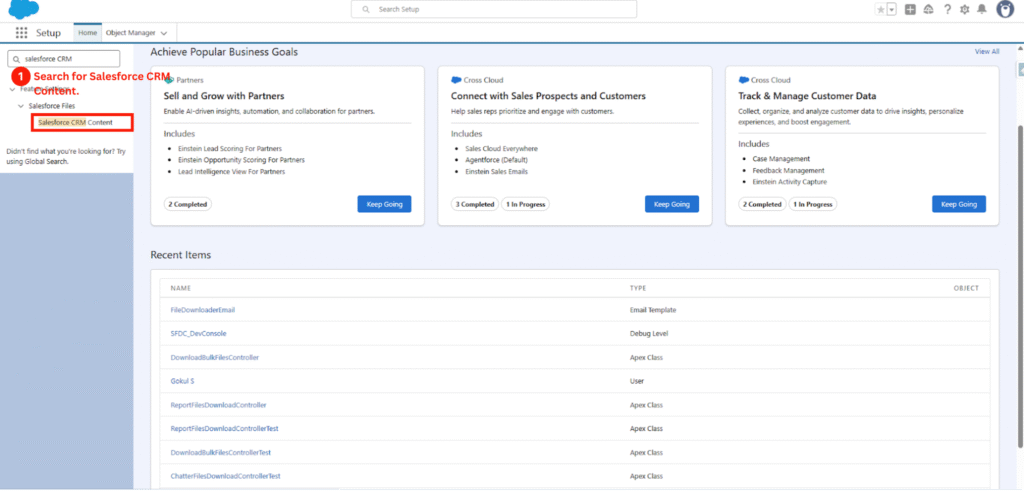Viewport: 1024px width, 492px height.
Task: Click the Track & Manage Customer Data heading
Action: tap(807, 96)
